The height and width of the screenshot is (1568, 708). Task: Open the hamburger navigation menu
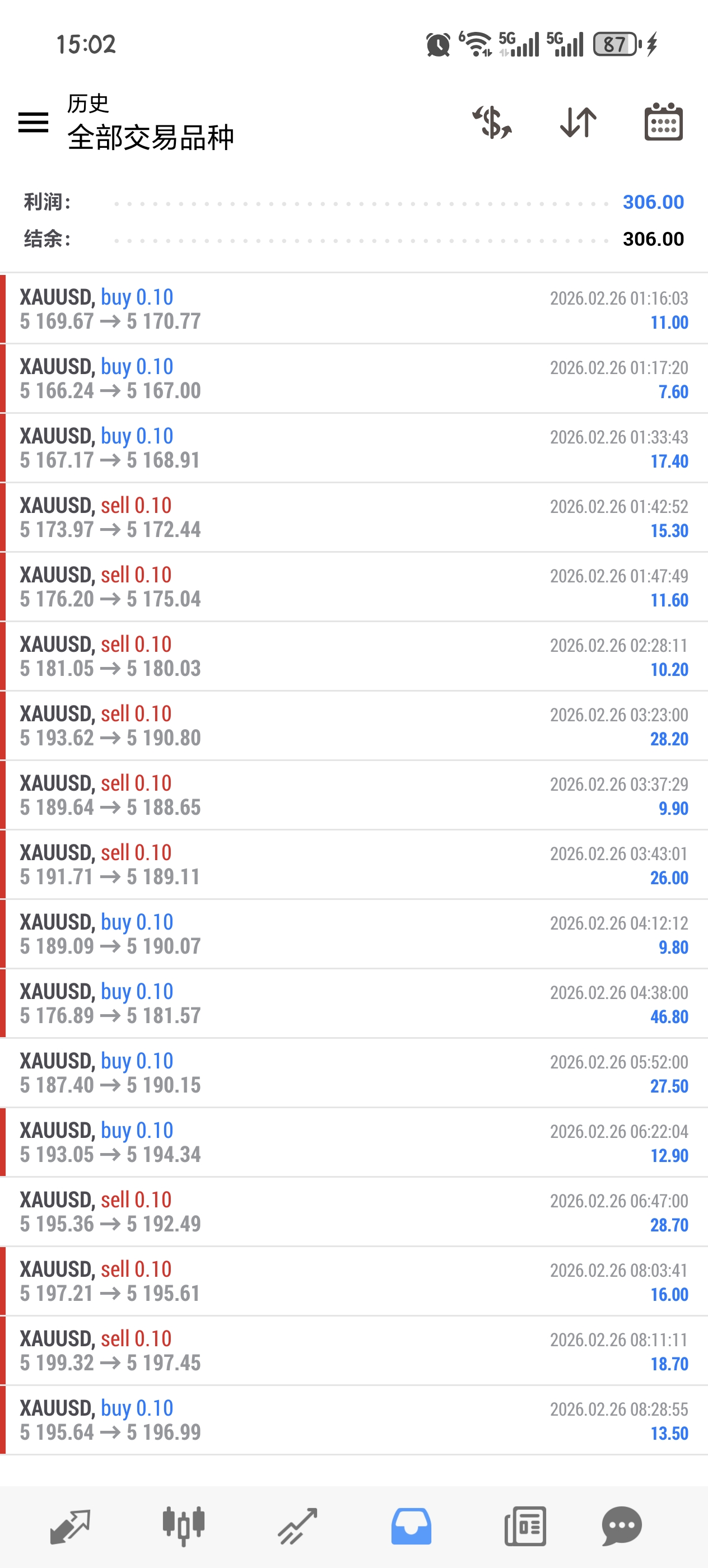point(34,122)
